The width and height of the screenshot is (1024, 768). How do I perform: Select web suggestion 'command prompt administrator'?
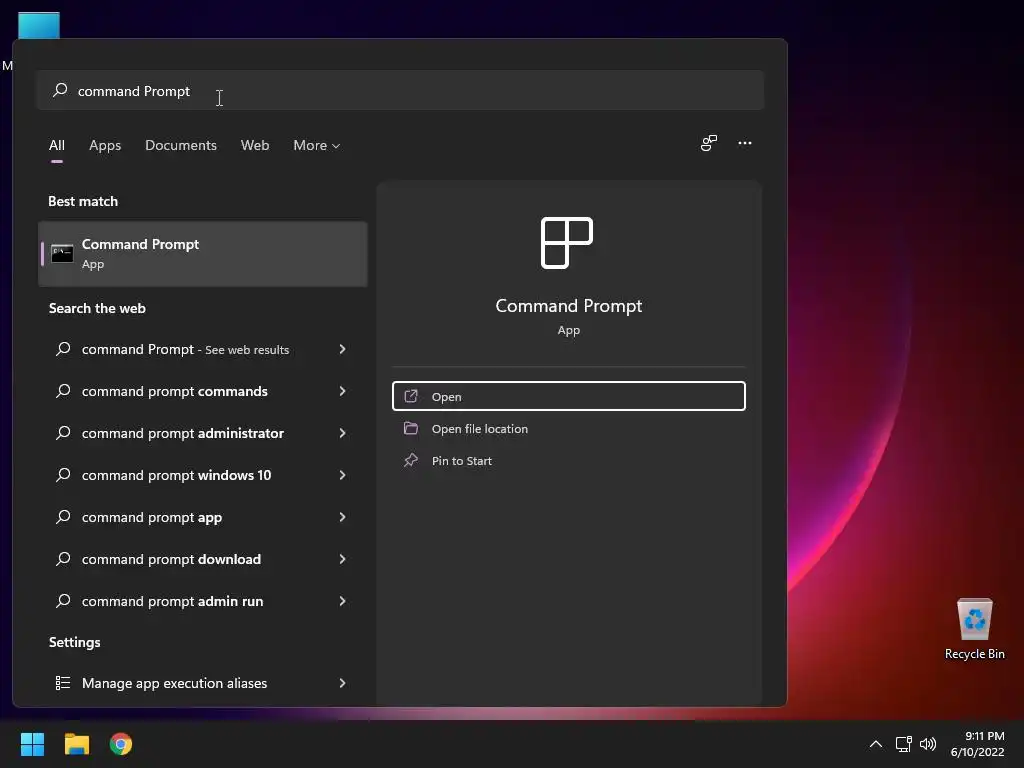[202, 433]
